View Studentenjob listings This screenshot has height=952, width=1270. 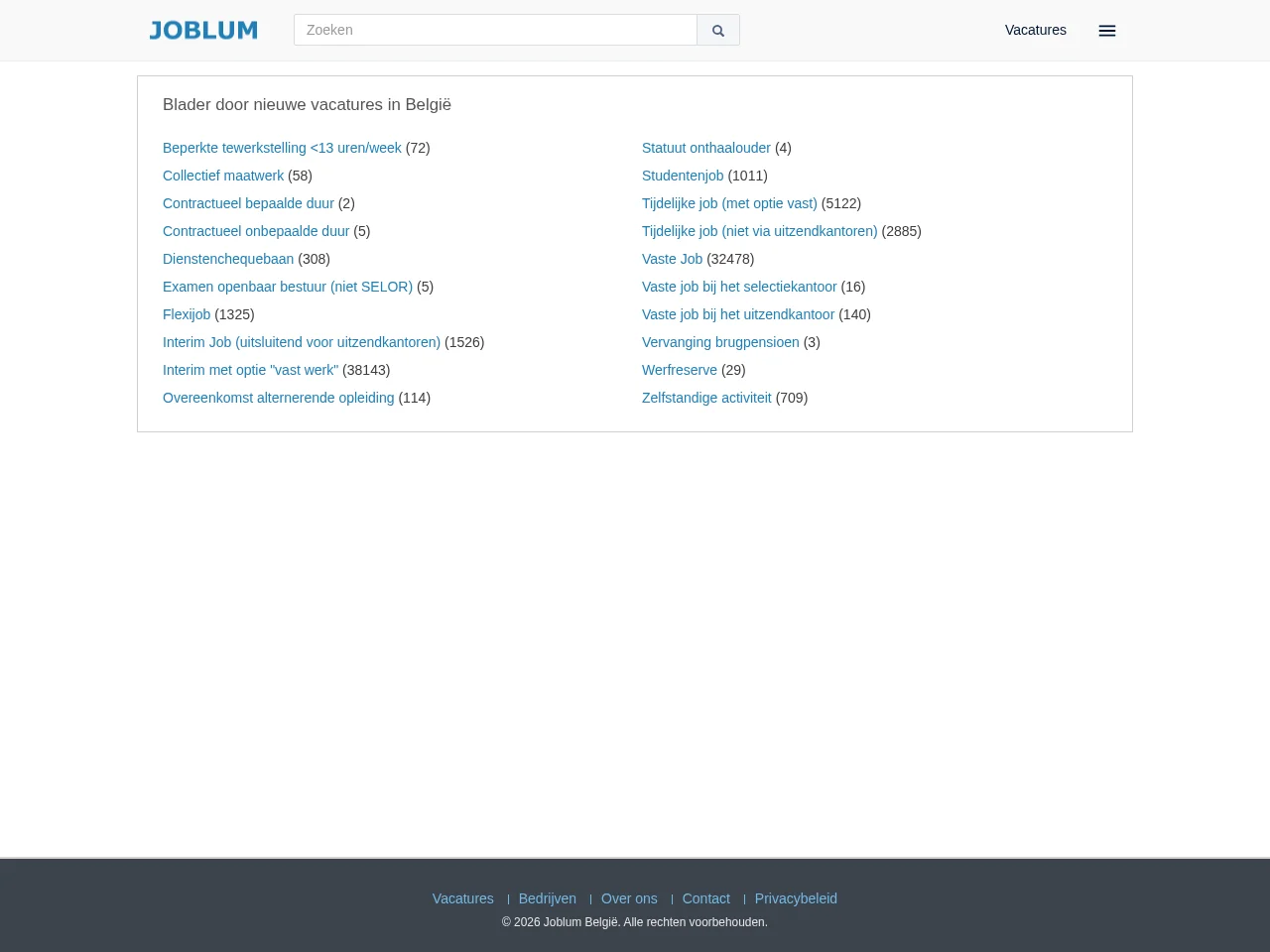pyautogui.click(x=683, y=176)
